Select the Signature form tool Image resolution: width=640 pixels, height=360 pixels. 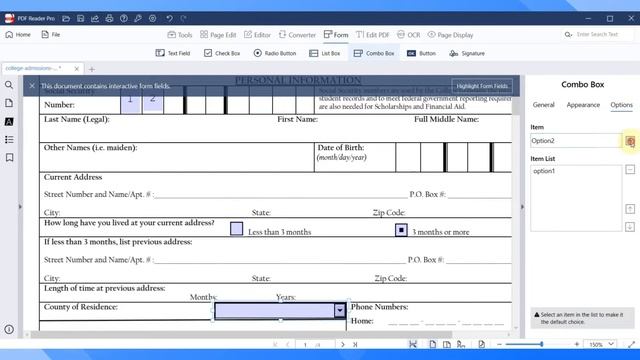tap(467, 53)
